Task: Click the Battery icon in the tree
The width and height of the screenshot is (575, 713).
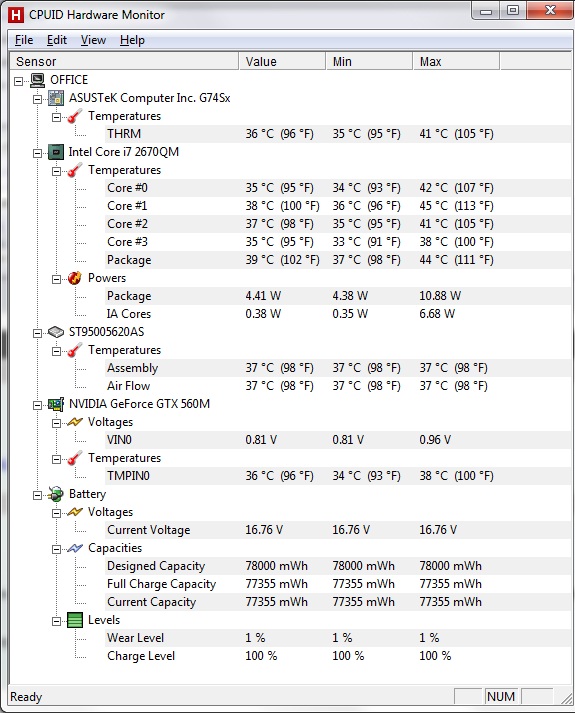Action: point(56,494)
